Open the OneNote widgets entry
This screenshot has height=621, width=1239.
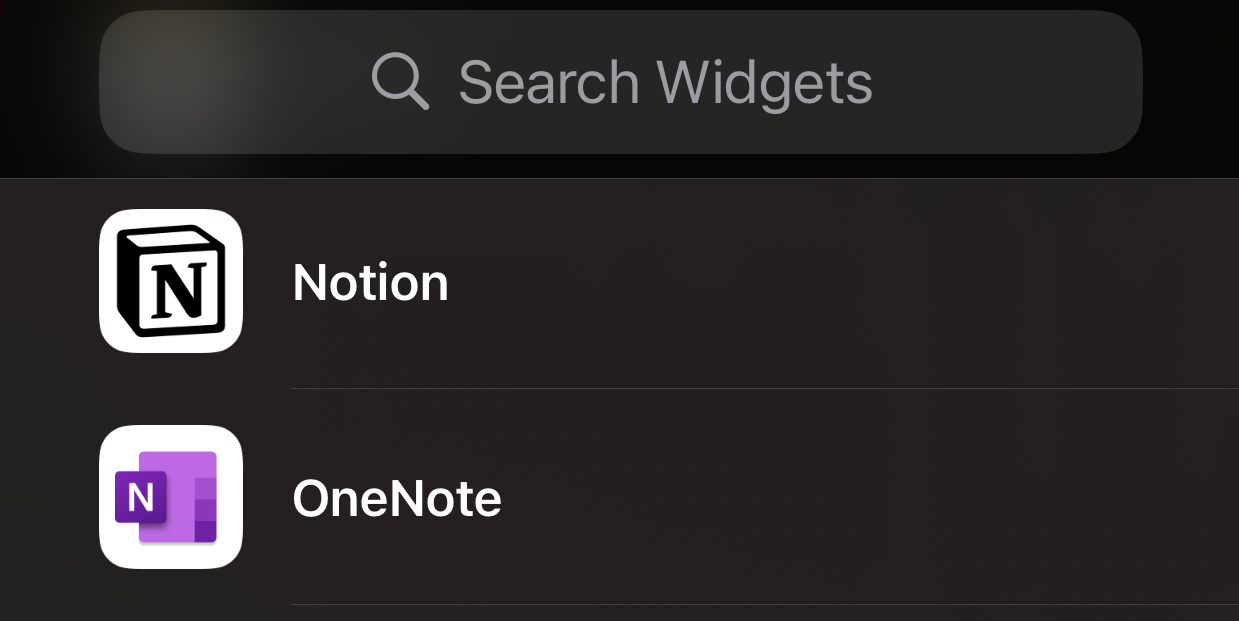coord(620,498)
